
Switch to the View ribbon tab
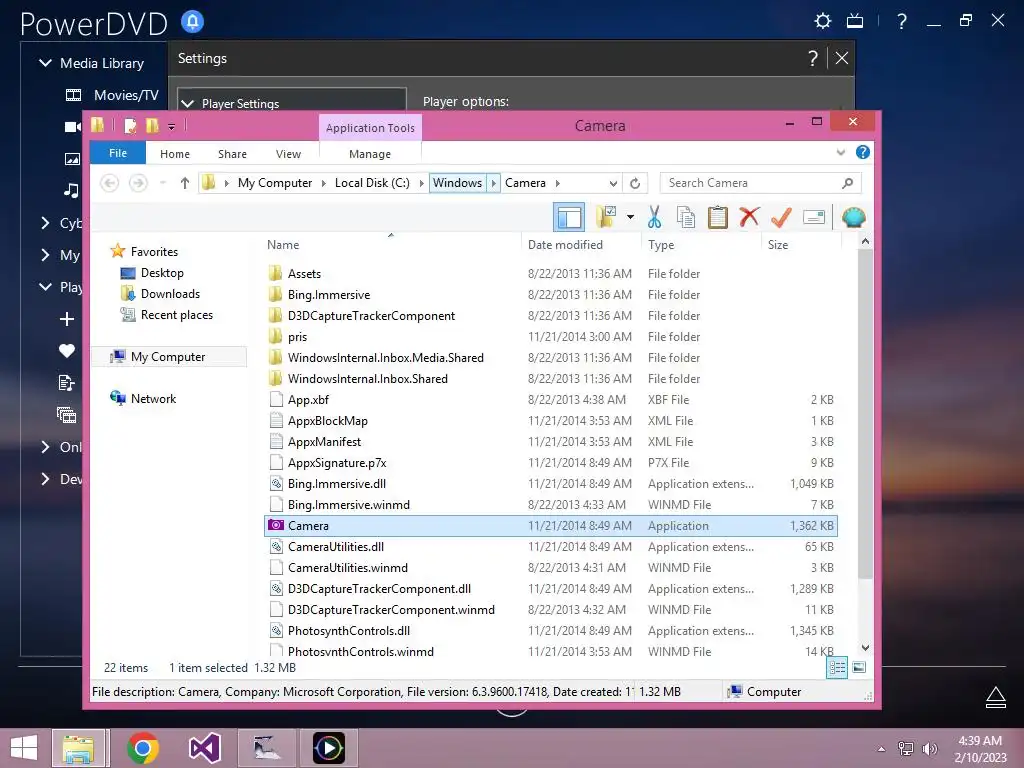tap(288, 154)
